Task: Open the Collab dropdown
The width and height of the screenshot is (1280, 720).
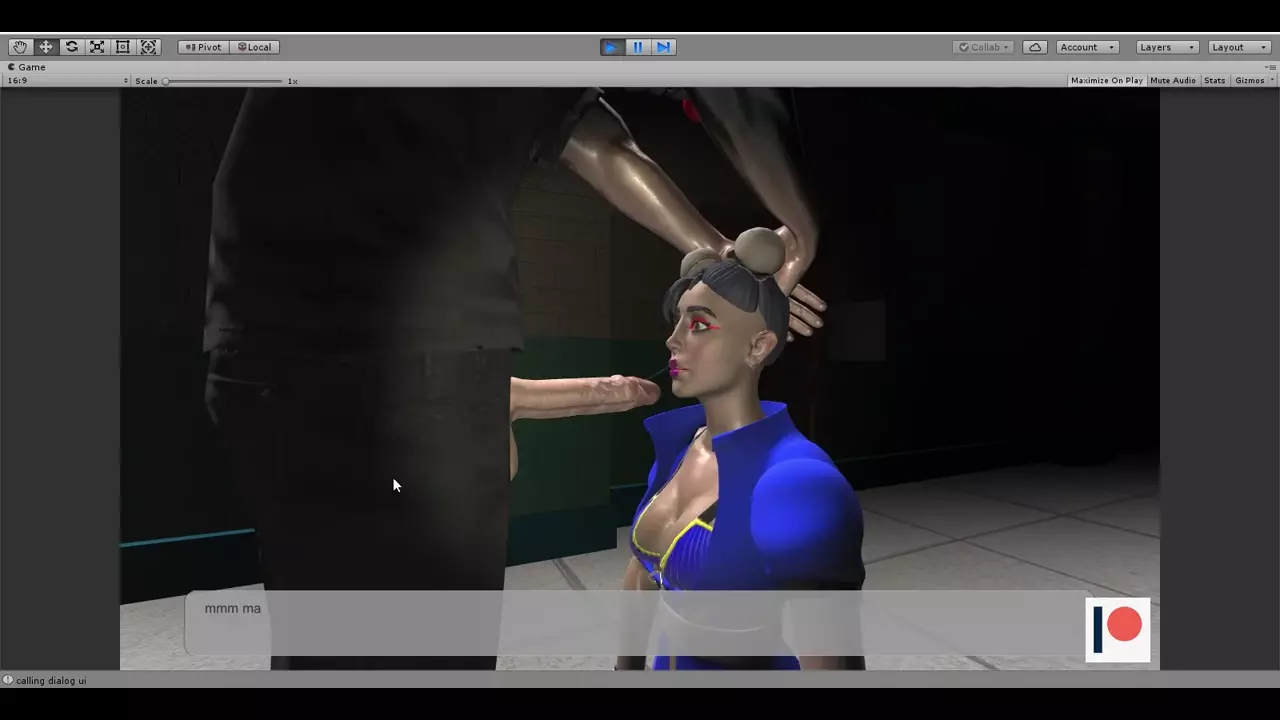Action: 984,47
